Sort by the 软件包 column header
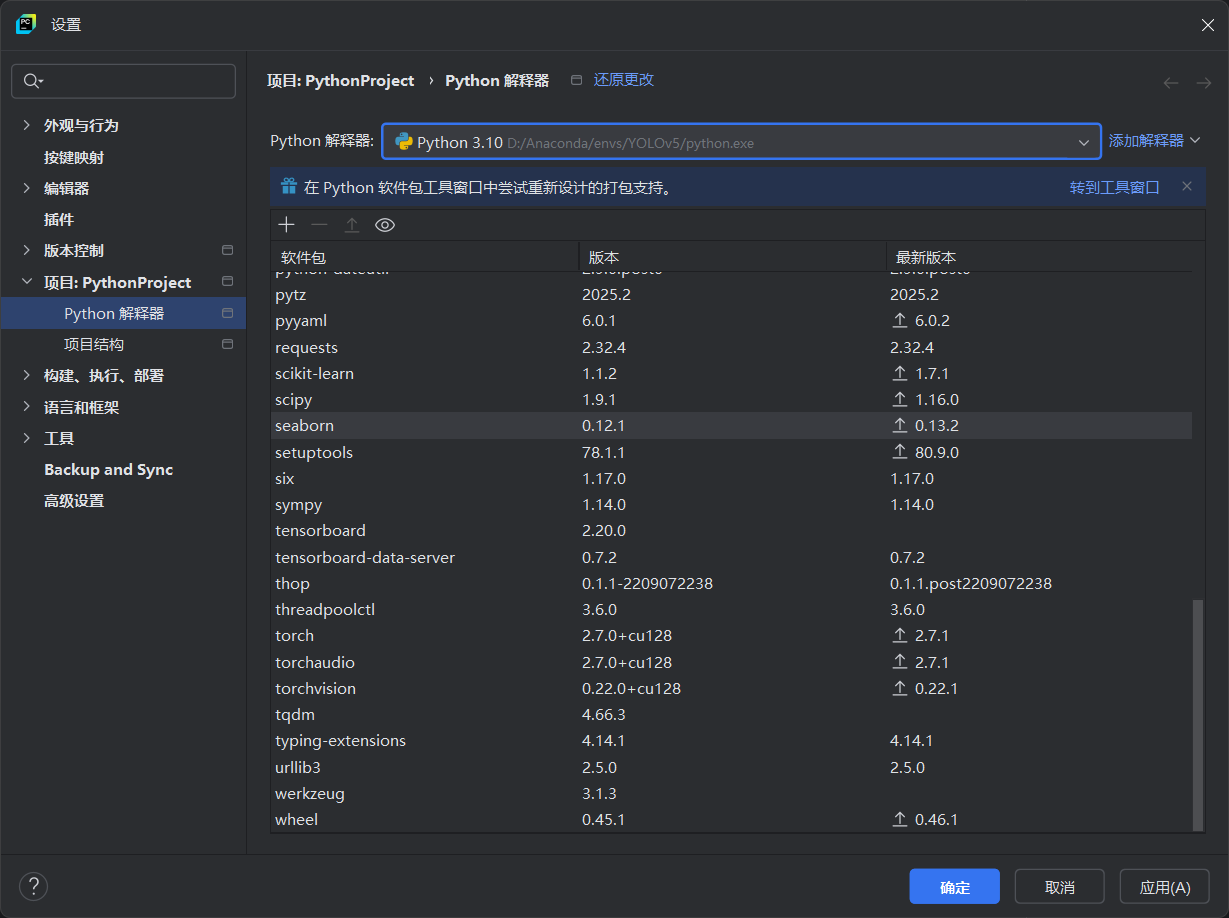 tap(424, 257)
